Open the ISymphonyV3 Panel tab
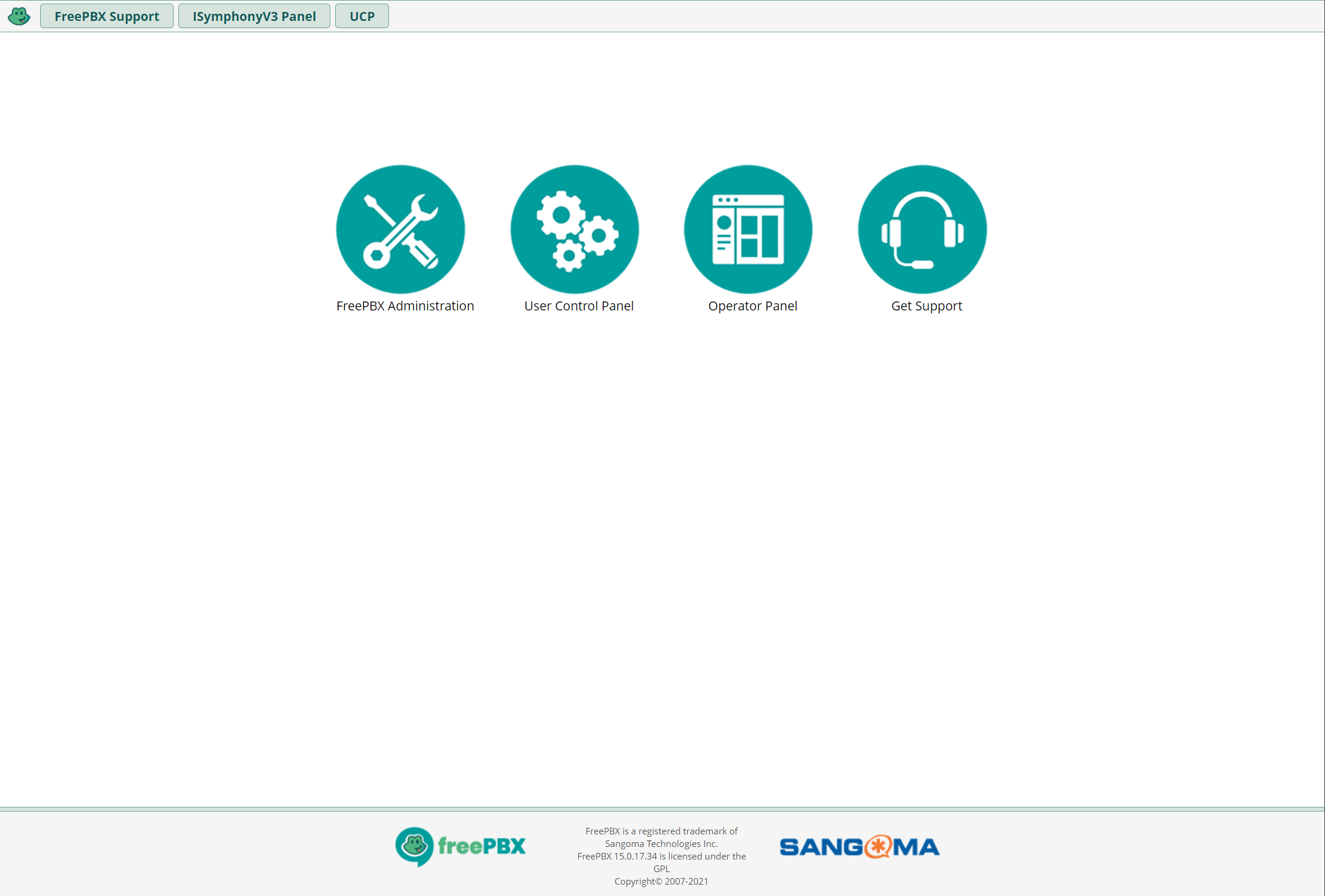The height and width of the screenshot is (896, 1325). tap(254, 16)
